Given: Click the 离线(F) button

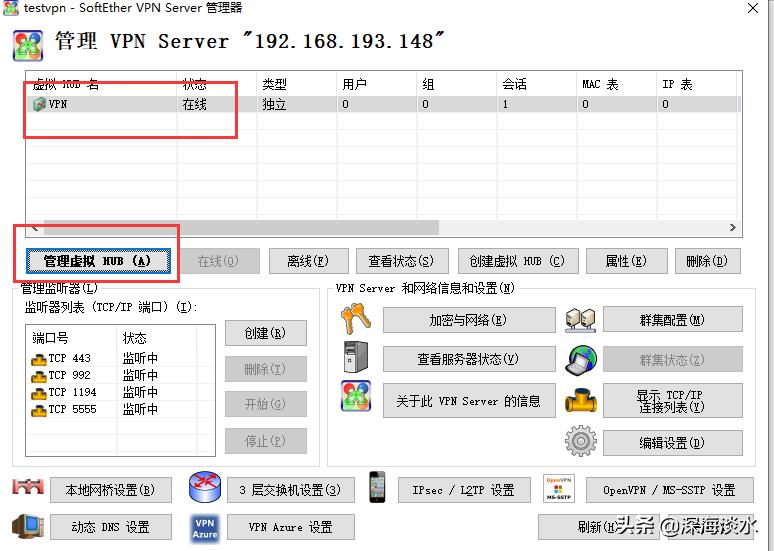Looking at the screenshot, I should point(309,261).
